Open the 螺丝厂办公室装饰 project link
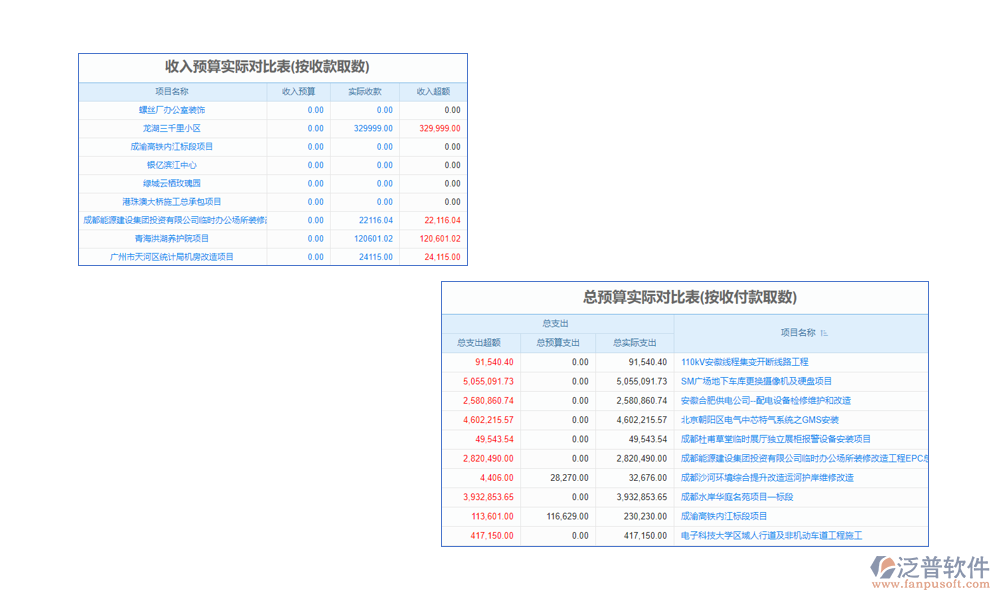This screenshot has height=600, width=1000. pyautogui.click(x=172, y=110)
